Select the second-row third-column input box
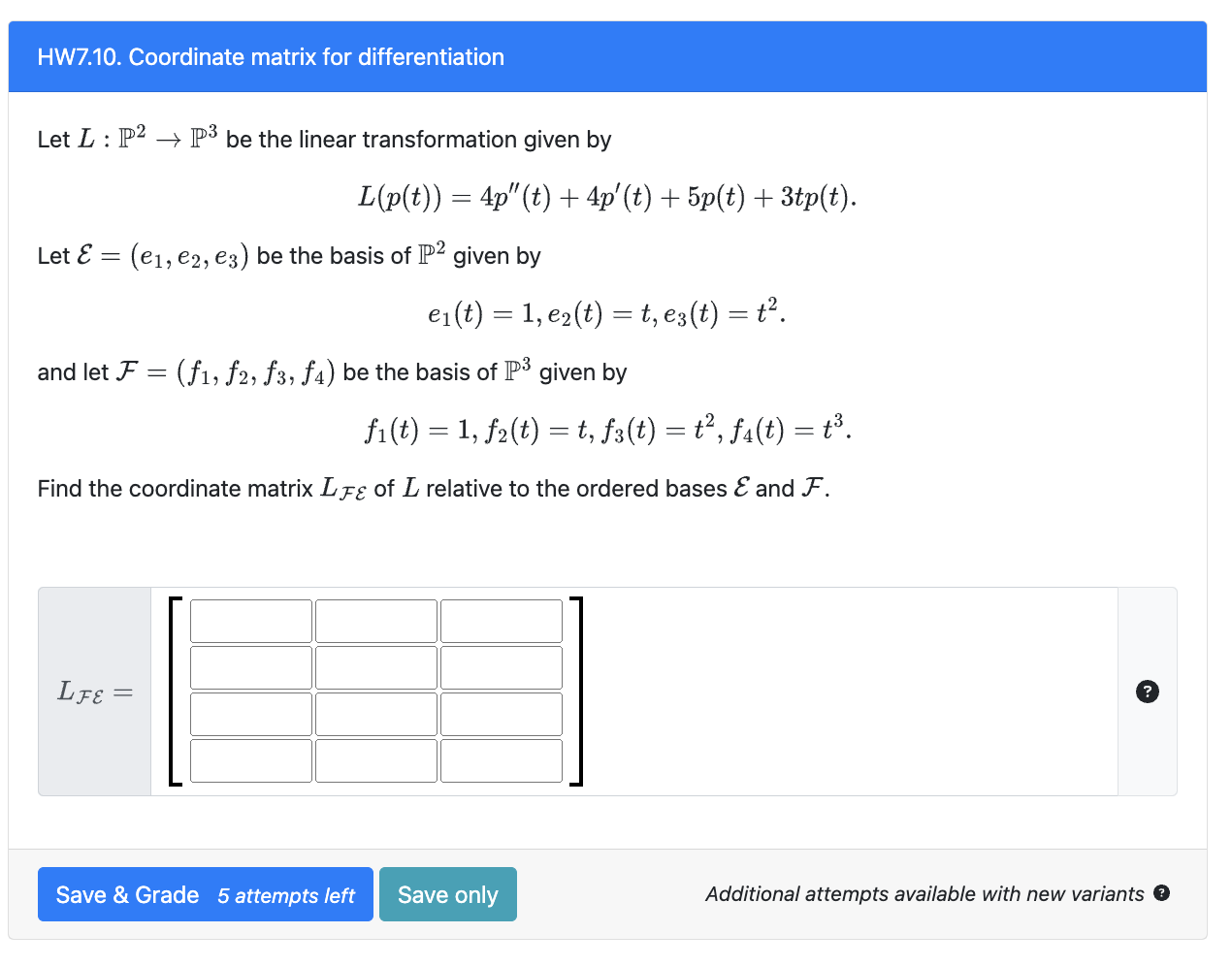 (502, 666)
